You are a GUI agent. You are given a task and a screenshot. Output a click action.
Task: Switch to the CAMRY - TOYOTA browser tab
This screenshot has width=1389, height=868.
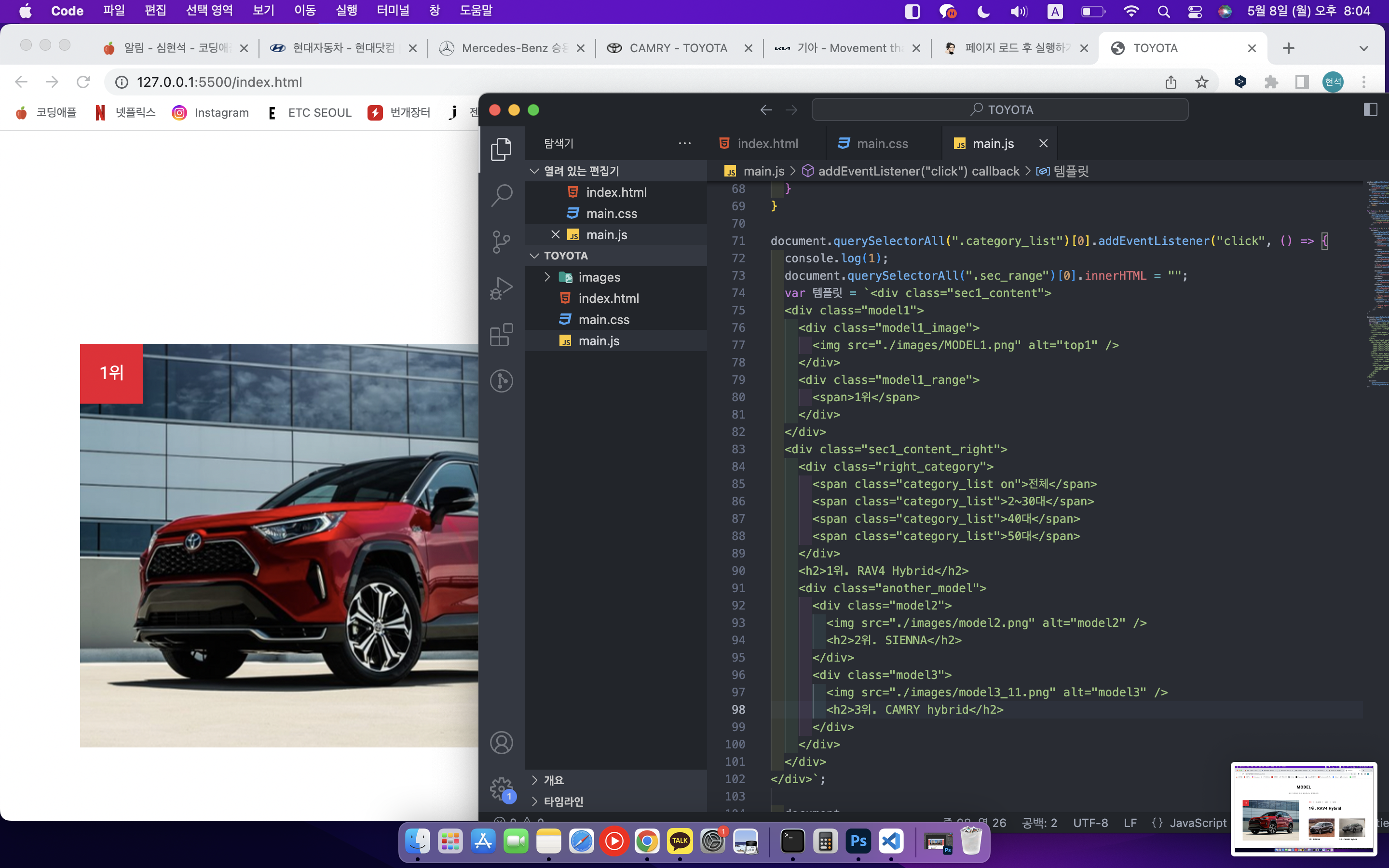pyautogui.click(x=680, y=48)
